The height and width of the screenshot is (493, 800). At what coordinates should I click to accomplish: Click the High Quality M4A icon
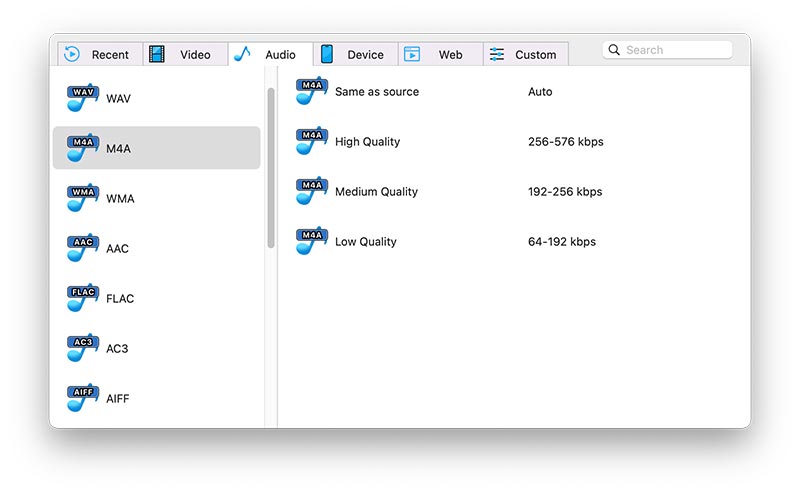pyautogui.click(x=312, y=141)
